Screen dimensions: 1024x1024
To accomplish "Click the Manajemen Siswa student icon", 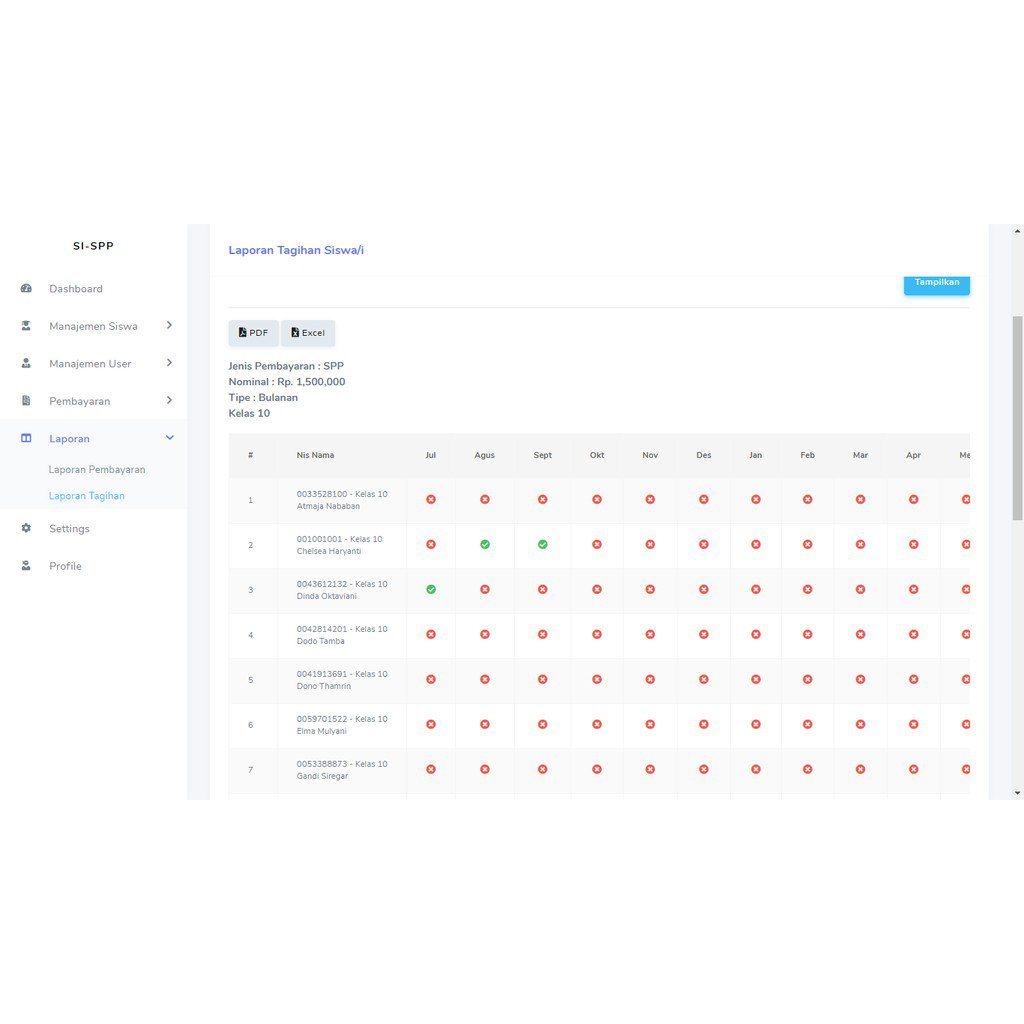I will pyautogui.click(x=26, y=326).
